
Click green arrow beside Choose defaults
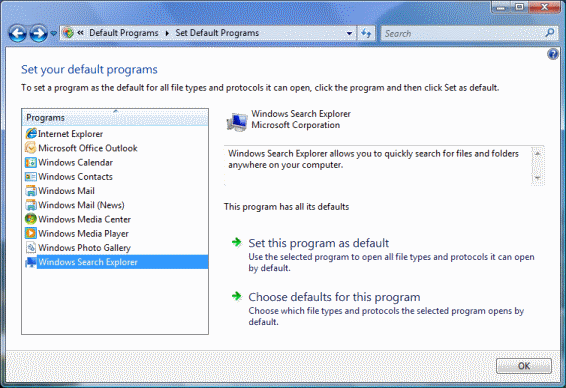point(237,296)
